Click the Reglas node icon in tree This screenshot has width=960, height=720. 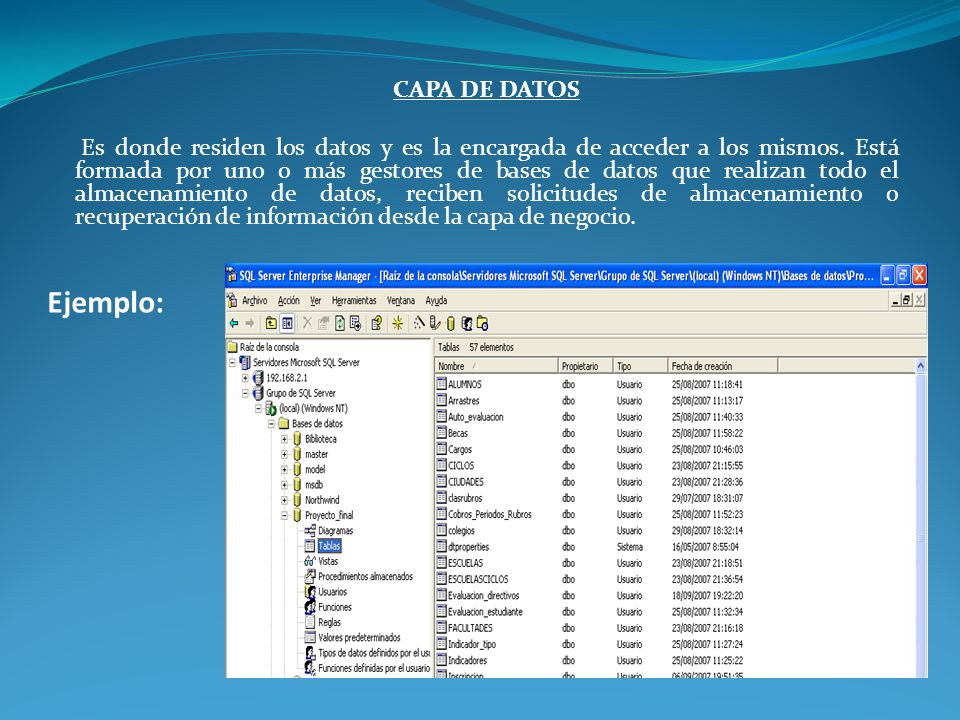(x=310, y=622)
